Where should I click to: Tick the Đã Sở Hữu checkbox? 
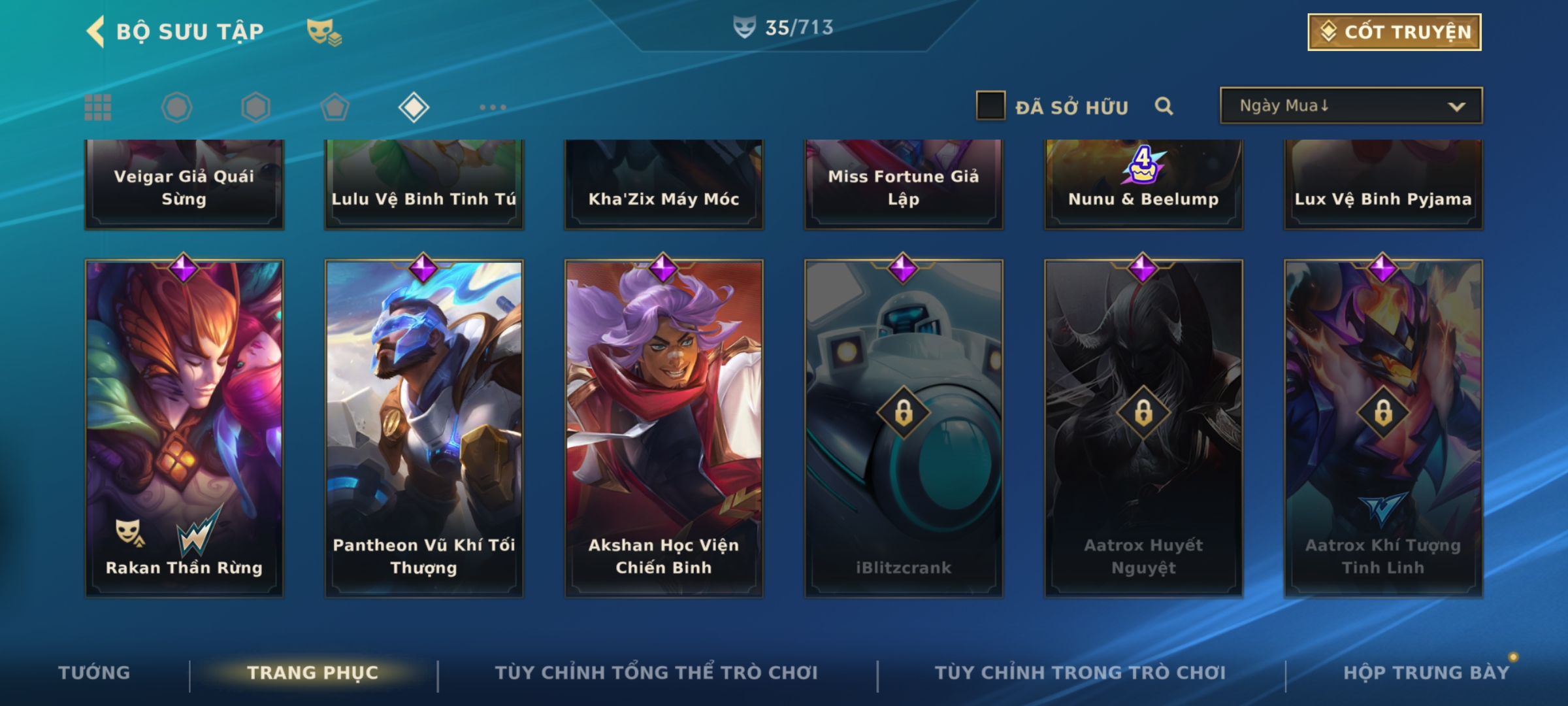pyautogui.click(x=990, y=106)
